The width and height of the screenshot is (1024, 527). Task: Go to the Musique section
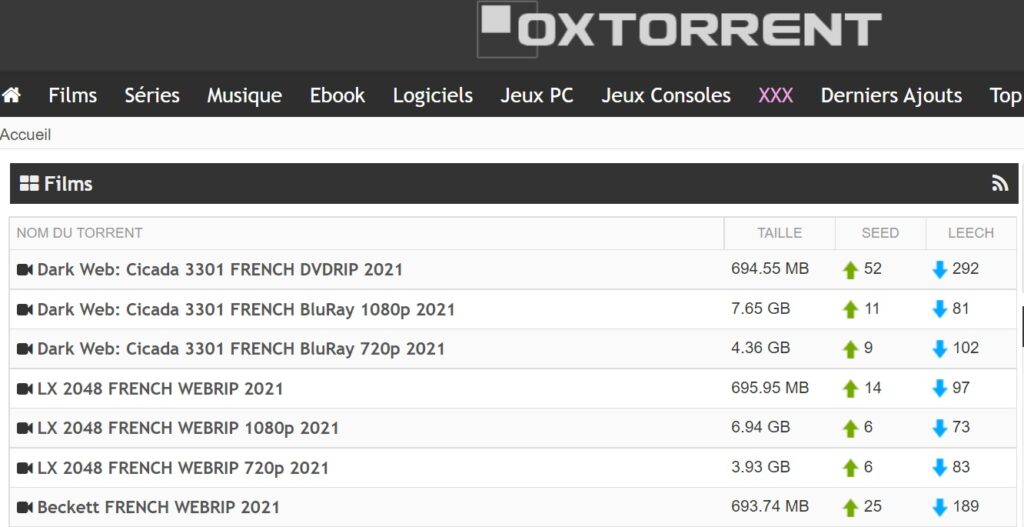(244, 95)
